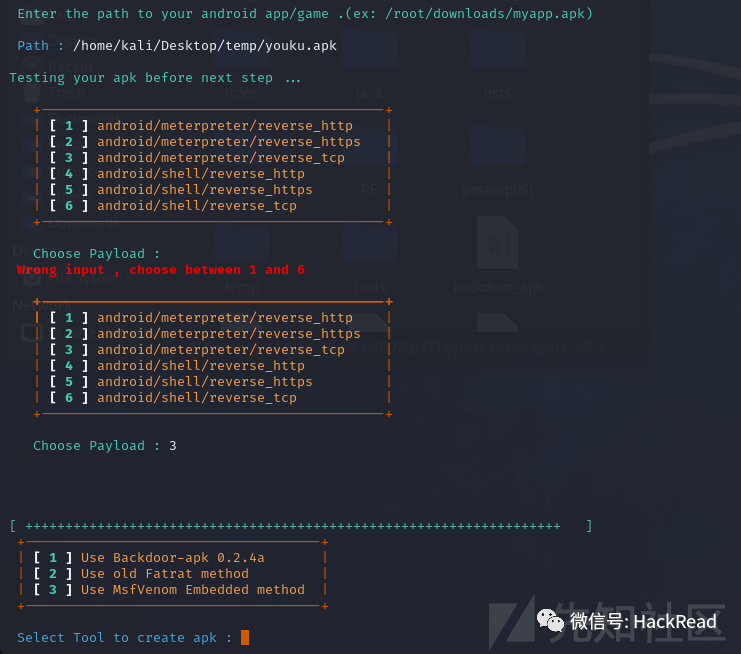Click the red 'Wrong input , choose between 1 and 6' message
This screenshot has height=654, width=741.
pos(161,270)
